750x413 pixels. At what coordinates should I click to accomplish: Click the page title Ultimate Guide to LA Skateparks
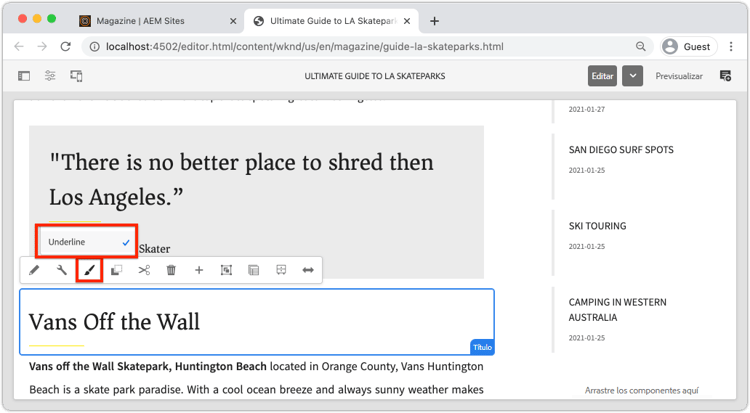coord(375,76)
